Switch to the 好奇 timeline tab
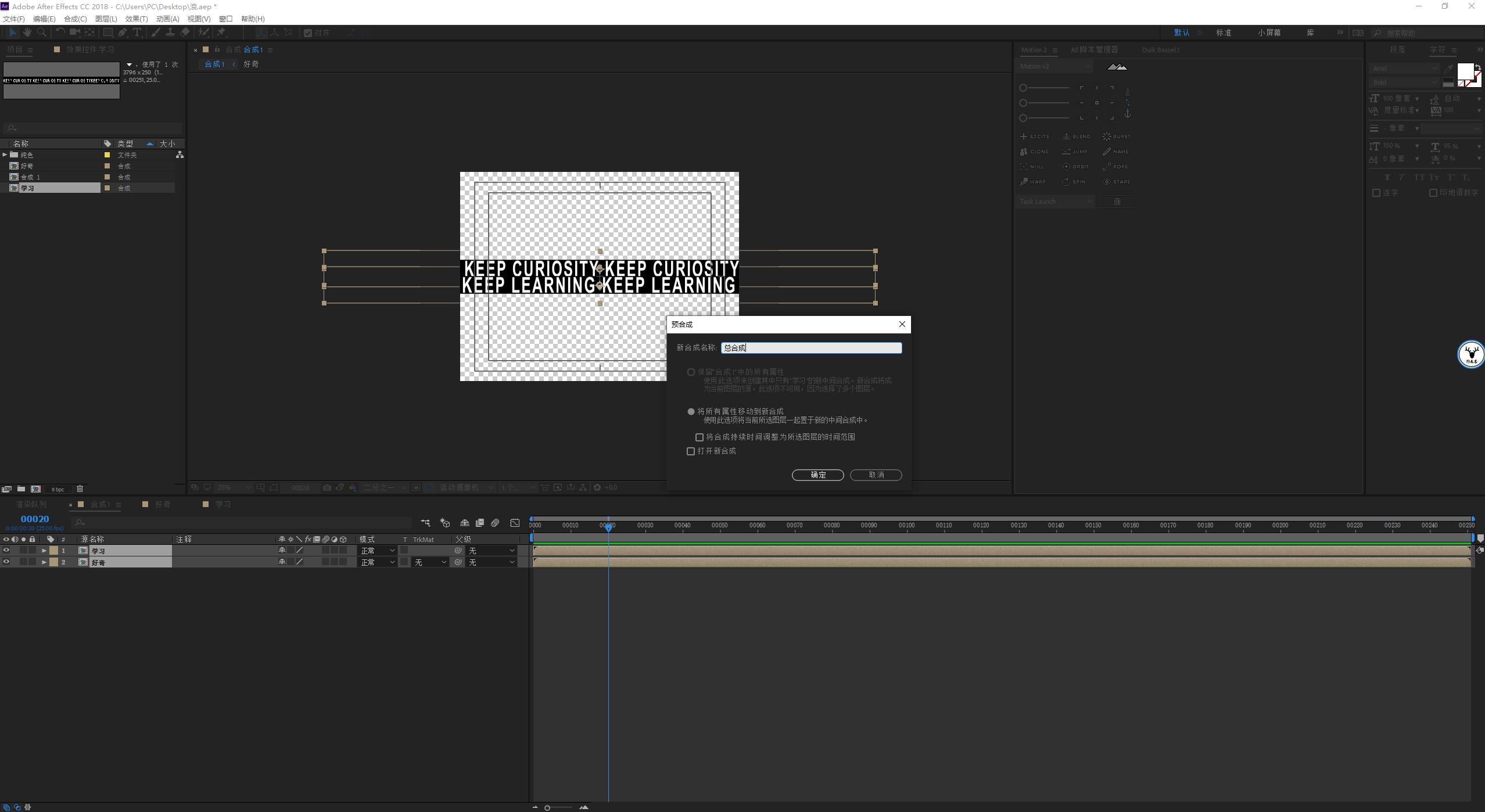 (162, 504)
